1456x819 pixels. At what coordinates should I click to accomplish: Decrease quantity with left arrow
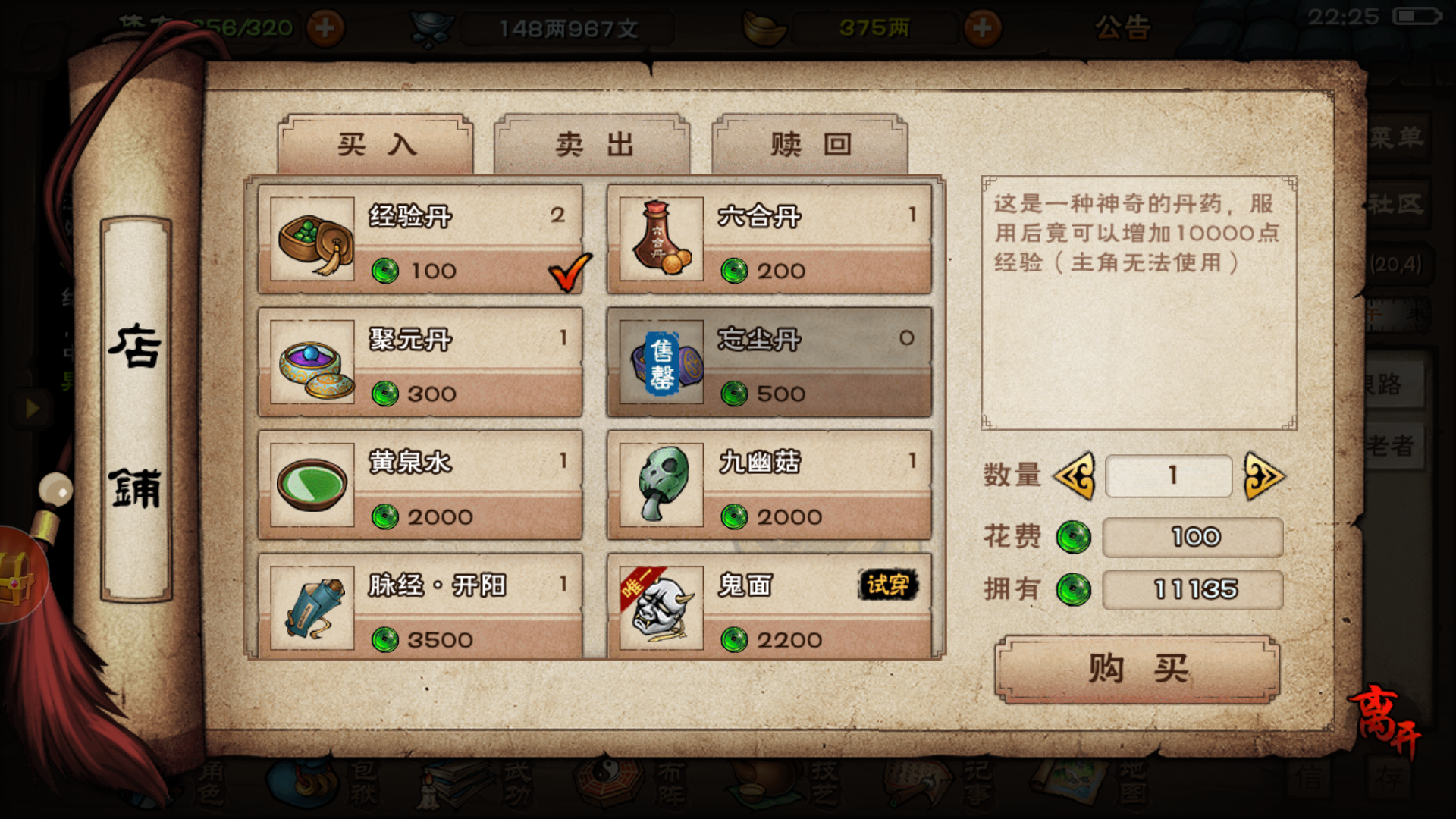[1075, 476]
